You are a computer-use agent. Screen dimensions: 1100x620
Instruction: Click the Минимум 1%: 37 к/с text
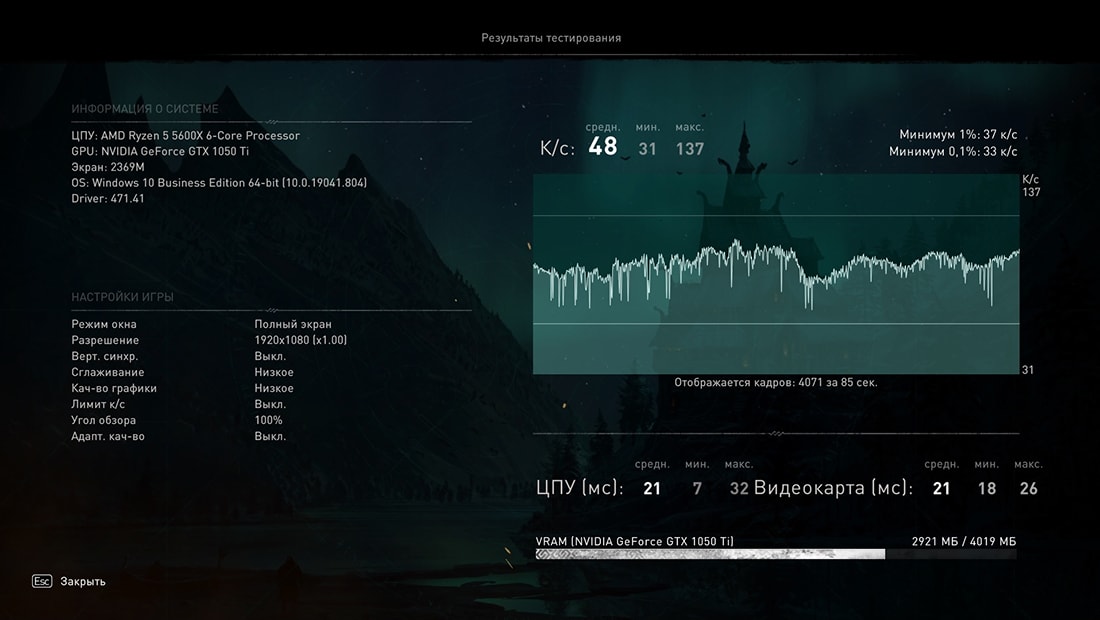[958, 135]
